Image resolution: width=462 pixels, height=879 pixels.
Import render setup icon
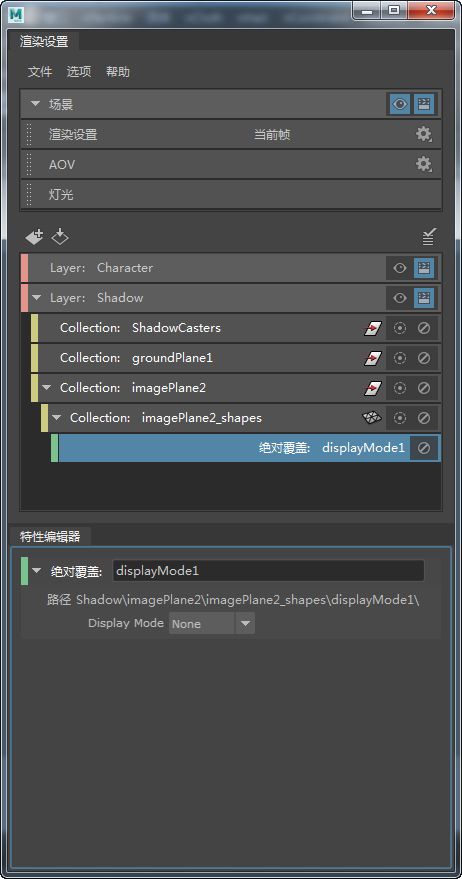[60, 237]
